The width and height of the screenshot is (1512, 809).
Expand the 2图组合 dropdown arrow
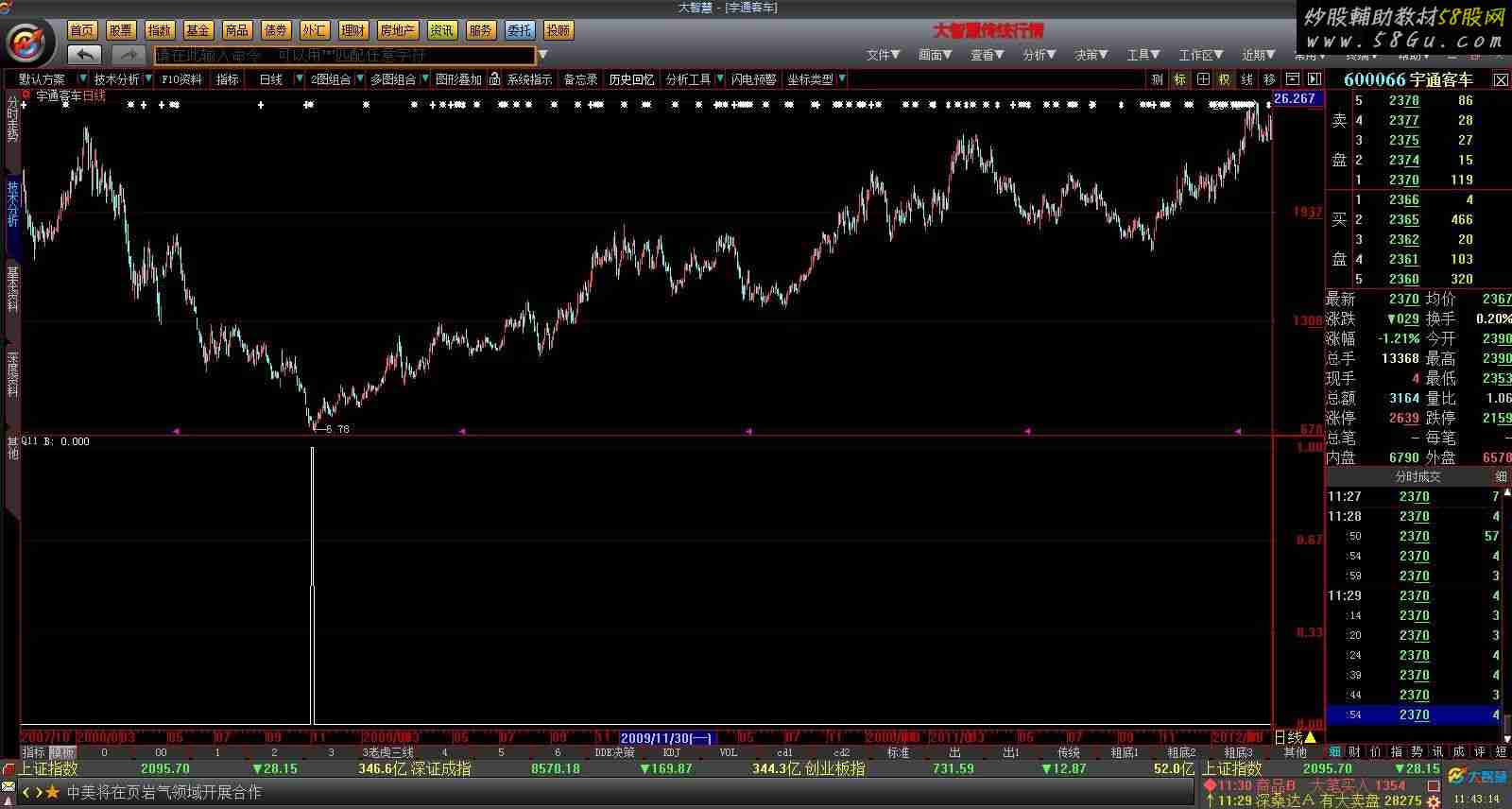click(359, 78)
